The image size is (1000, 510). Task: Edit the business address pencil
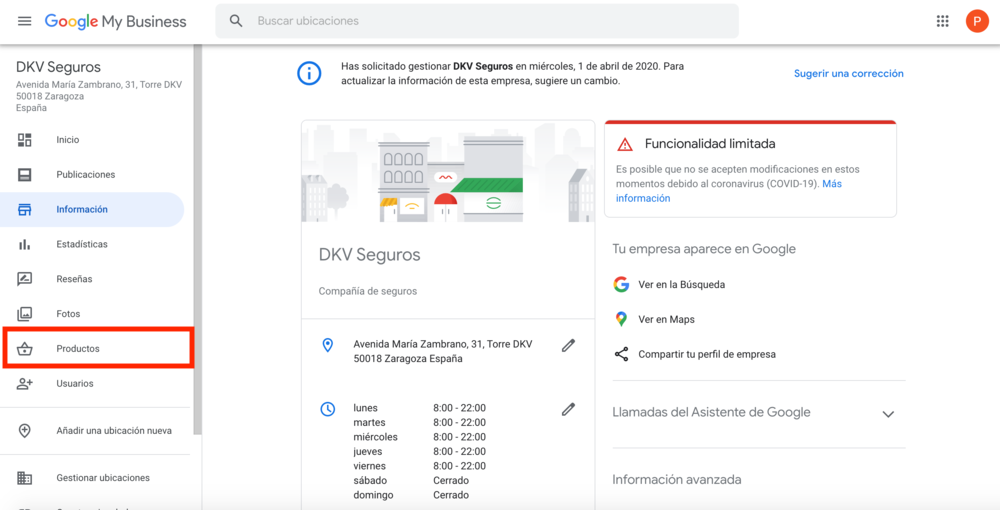(x=568, y=346)
